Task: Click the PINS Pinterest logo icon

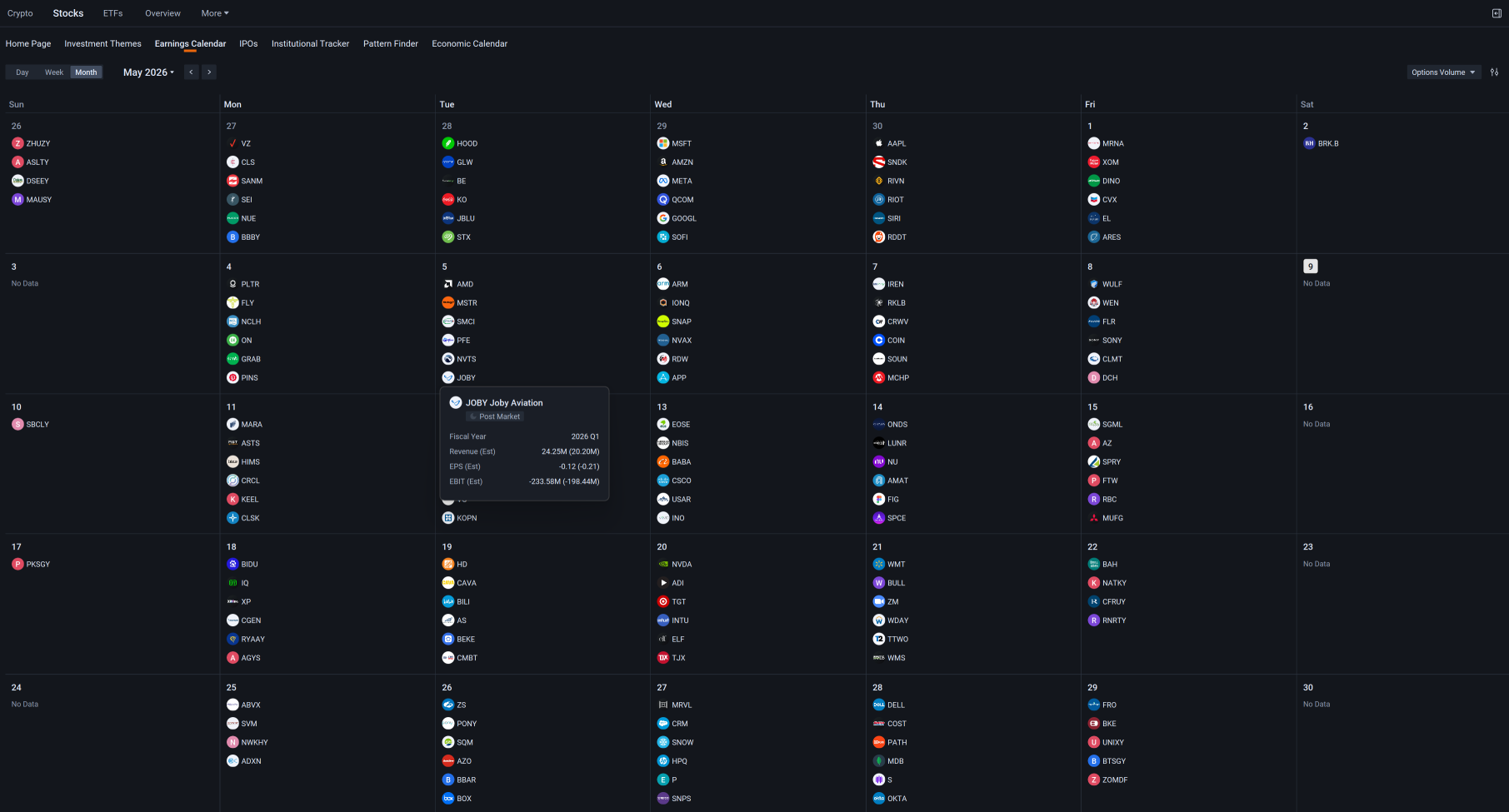Action: 232,377
